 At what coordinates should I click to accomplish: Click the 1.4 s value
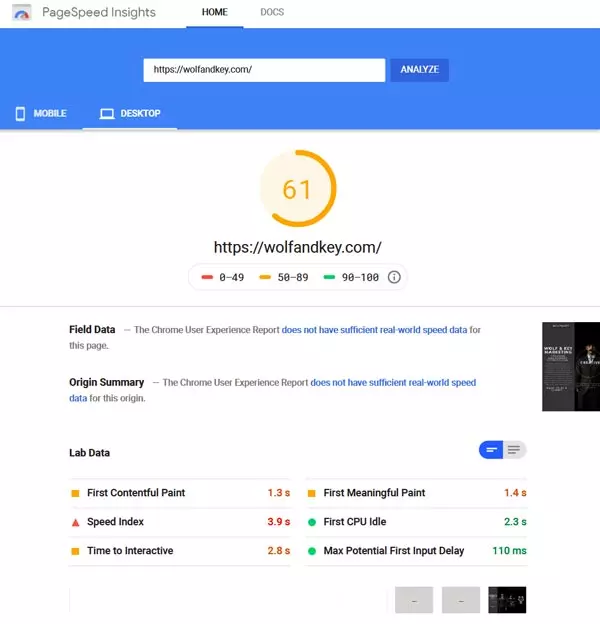[515, 493]
